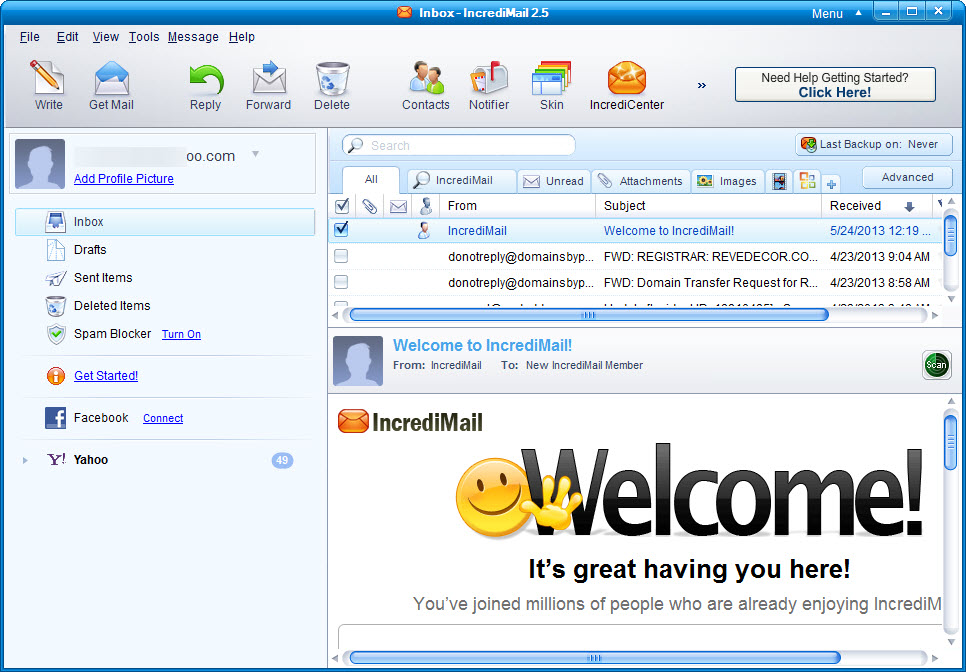Image resolution: width=966 pixels, height=672 pixels.
Task: Delete the selected email
Action: [331, 85]
